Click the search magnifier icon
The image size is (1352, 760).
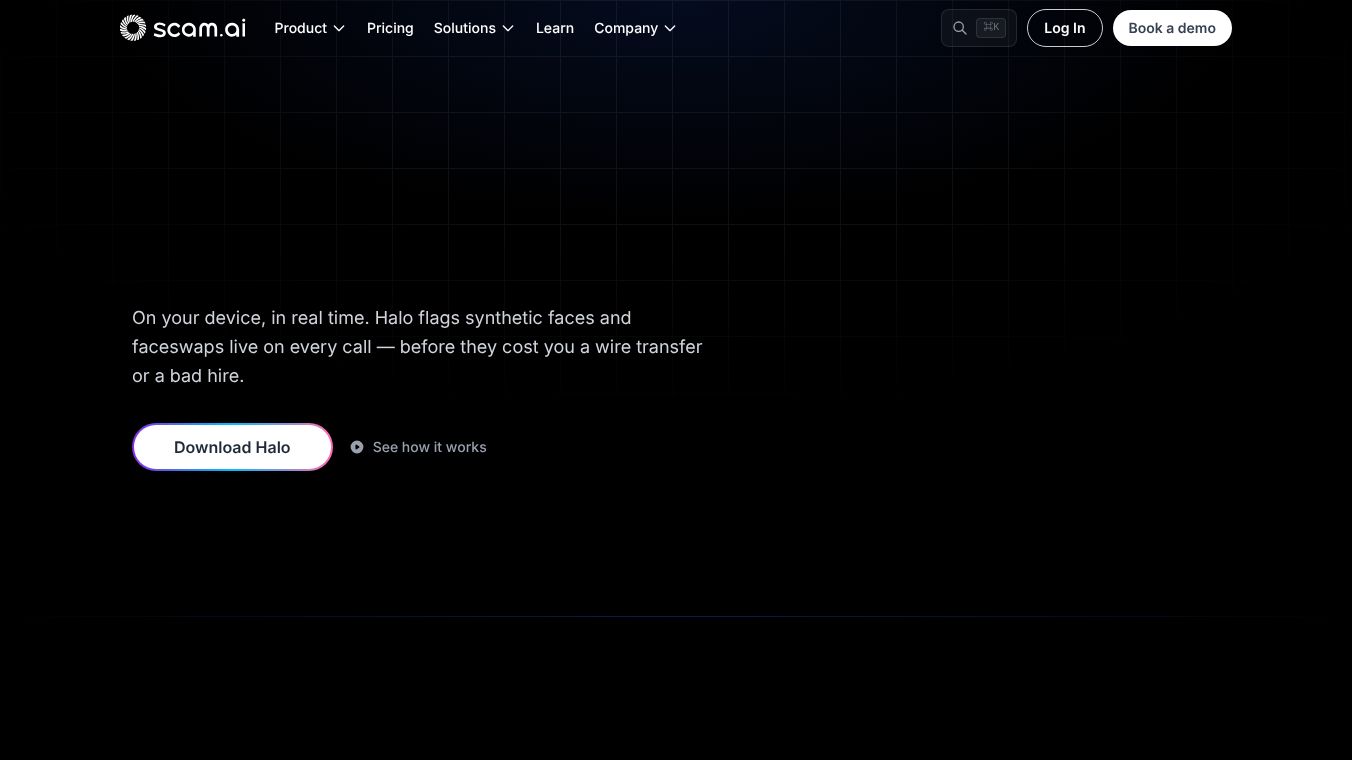[x=959, y=28]
